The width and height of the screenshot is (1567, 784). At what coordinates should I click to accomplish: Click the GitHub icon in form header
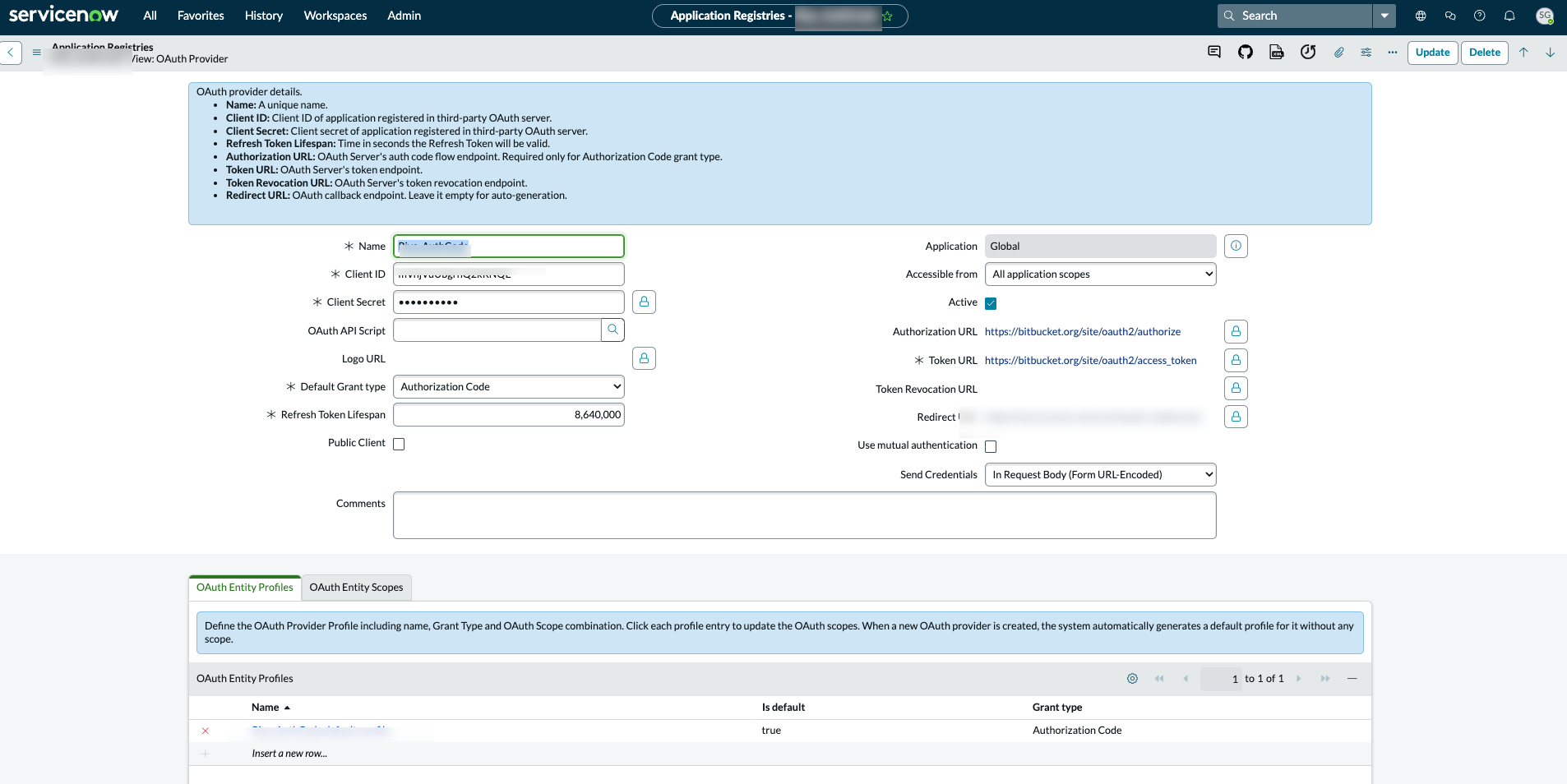click(x=1246, y=53)
